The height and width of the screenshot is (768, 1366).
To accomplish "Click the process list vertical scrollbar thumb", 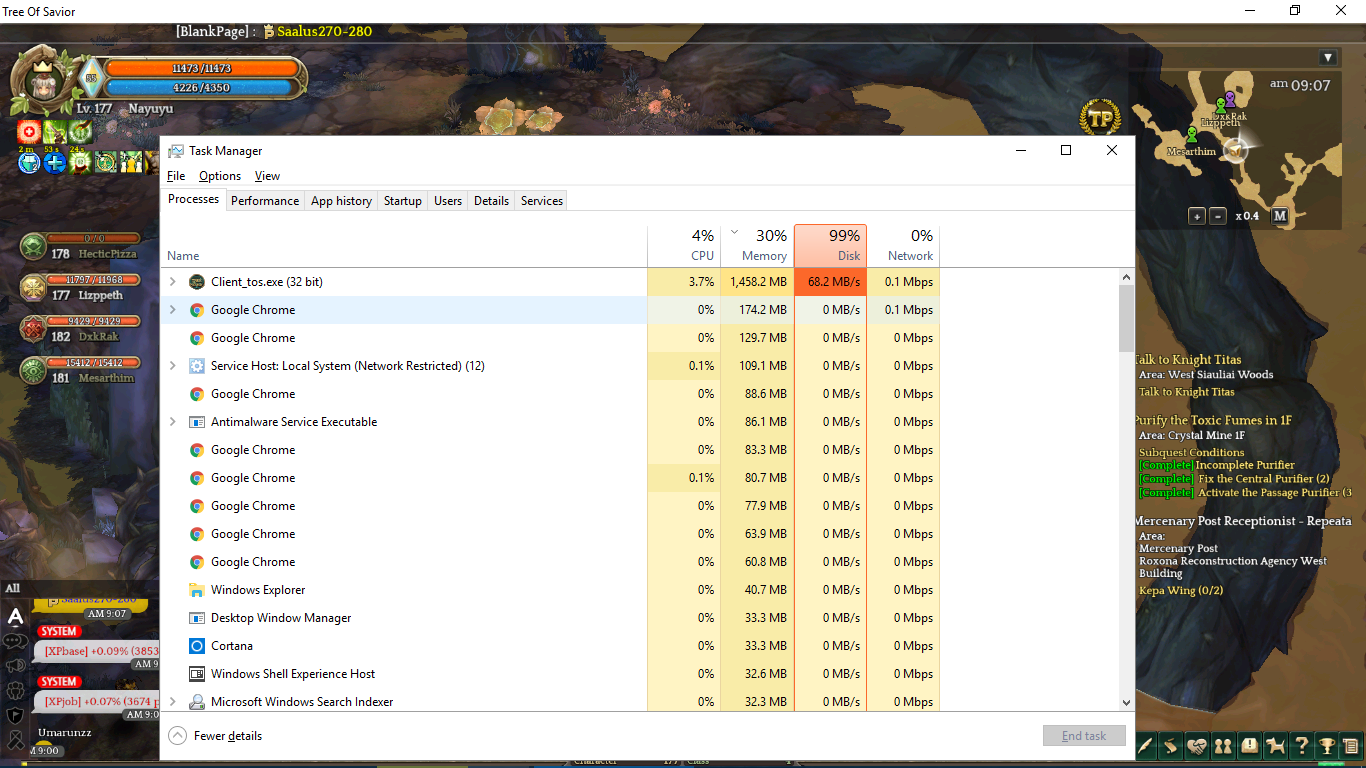I will click(1127, 318).
